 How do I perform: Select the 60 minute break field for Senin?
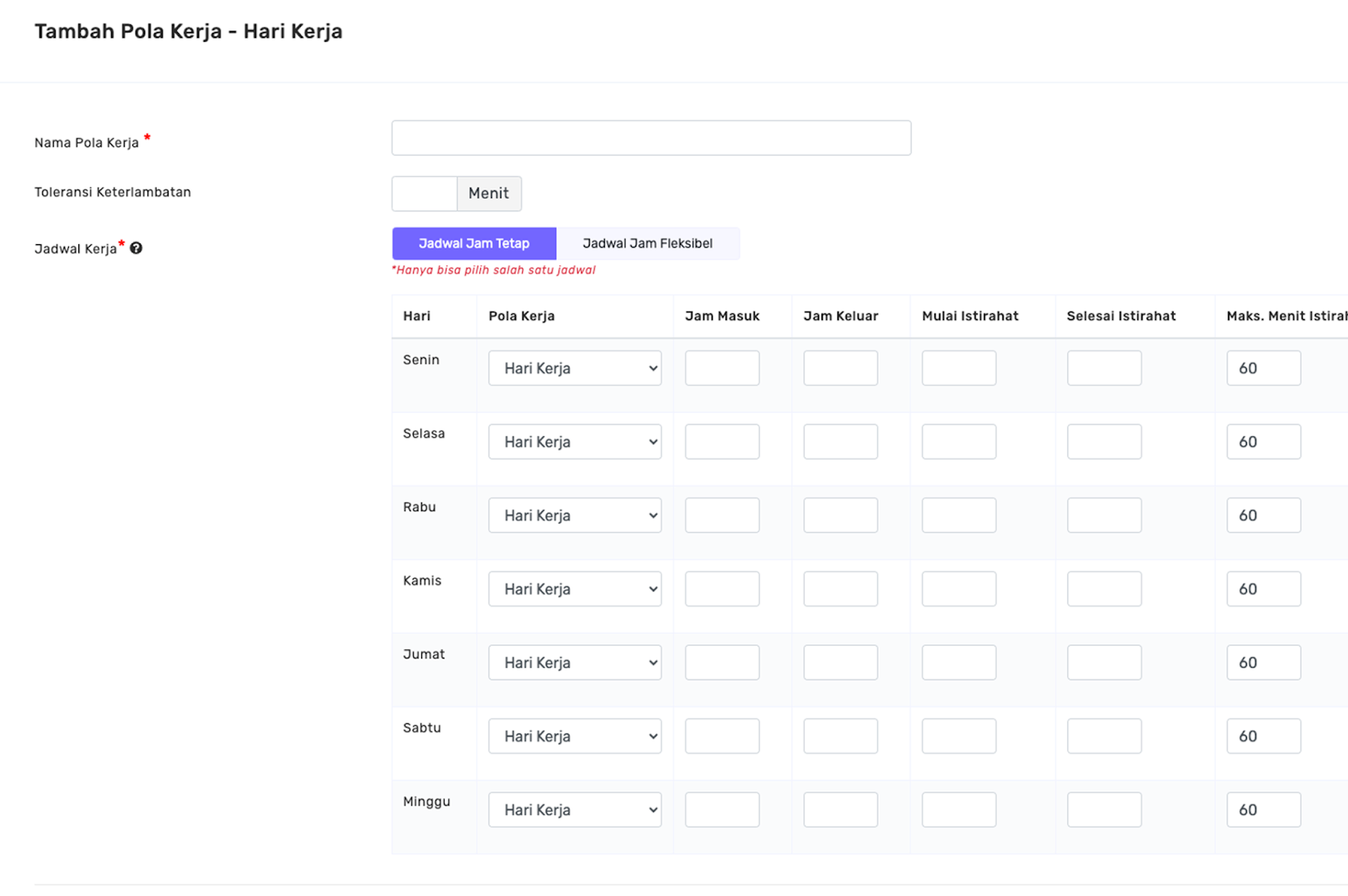click(x=1262, y=367)
